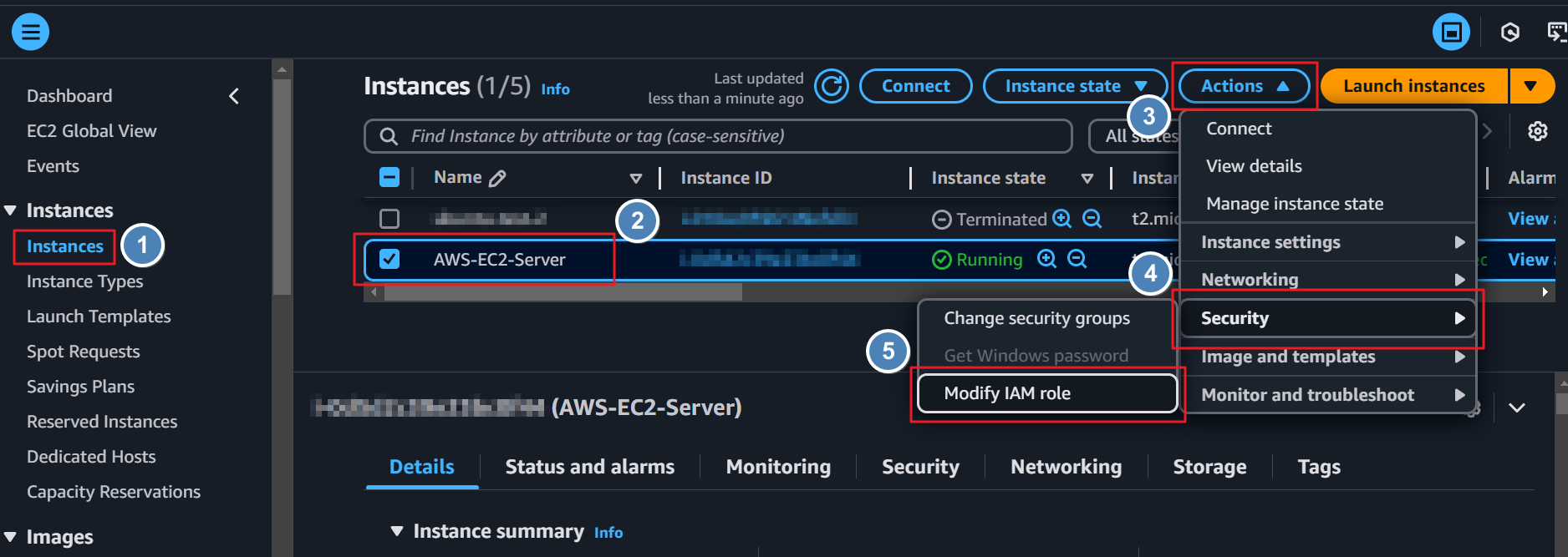Click the Launch instances button
The width and height of the screenshot is (1568, 557).
pyautogui.click(x=1414, y=86)
